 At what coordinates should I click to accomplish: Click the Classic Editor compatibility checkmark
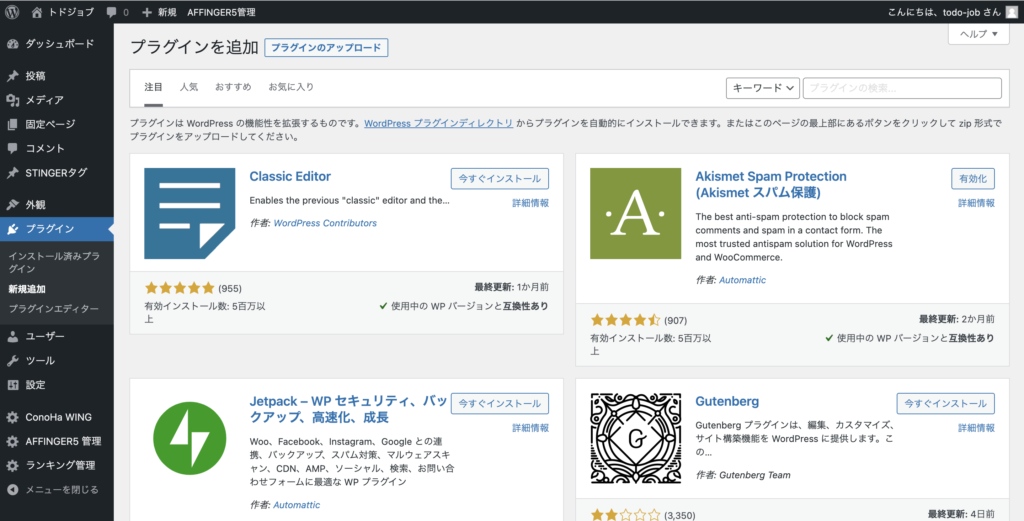pos(383,306)
